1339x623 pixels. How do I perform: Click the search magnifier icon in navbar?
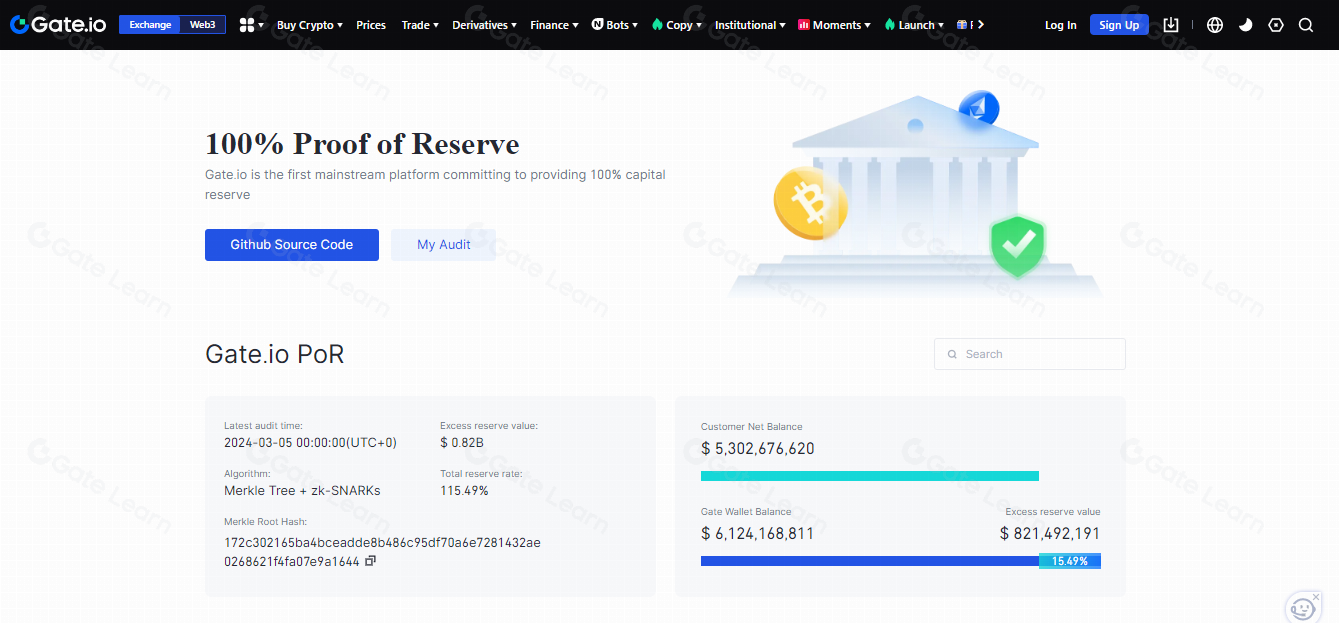point(1306,25)
